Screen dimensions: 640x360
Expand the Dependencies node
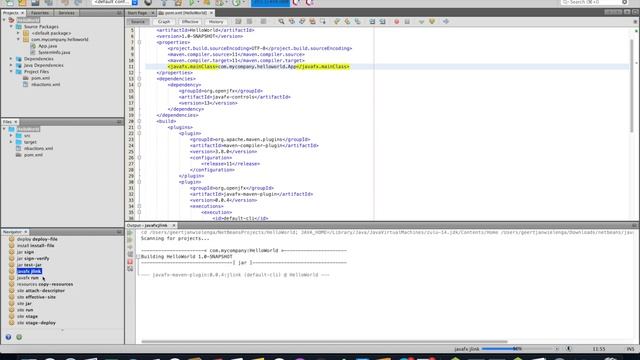11,59
